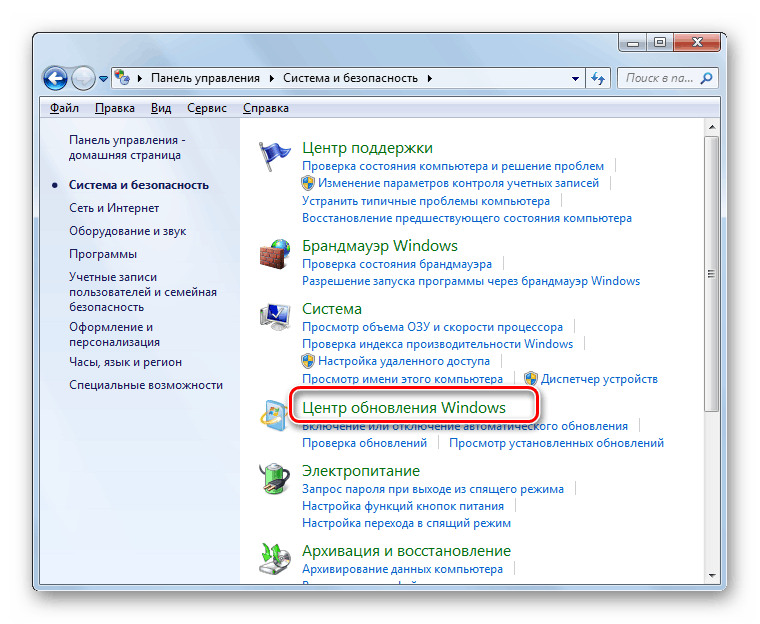Click Настройка функций кнопок питания

tap(403, 506)
